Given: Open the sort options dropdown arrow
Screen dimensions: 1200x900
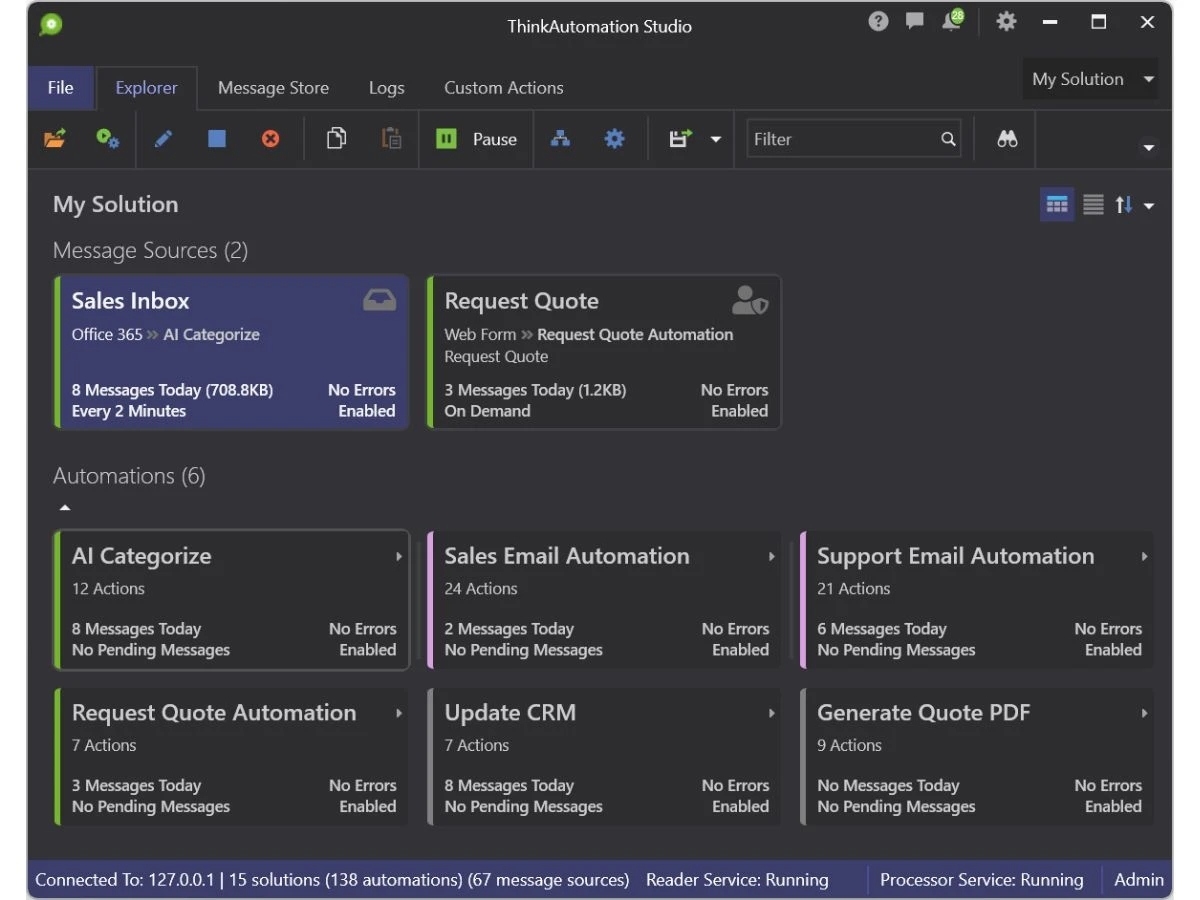Looking at the screenshot, I should pos(1149,206).
